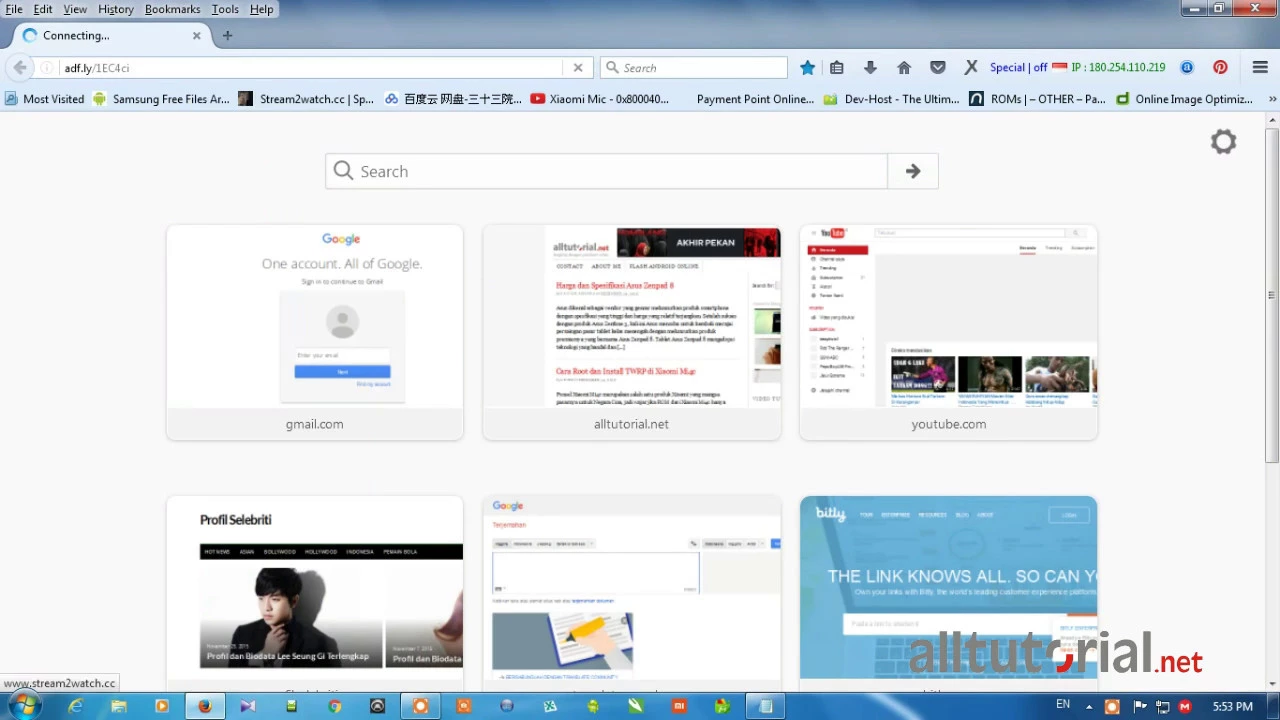Viewport: 1280px width, 720px height.
Task: Open Stream2watch.cc bookmark
Action: click(307, 99)
